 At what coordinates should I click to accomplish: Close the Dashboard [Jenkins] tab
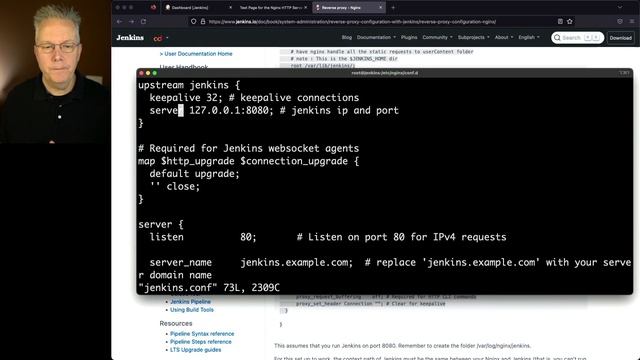point(230,7)
